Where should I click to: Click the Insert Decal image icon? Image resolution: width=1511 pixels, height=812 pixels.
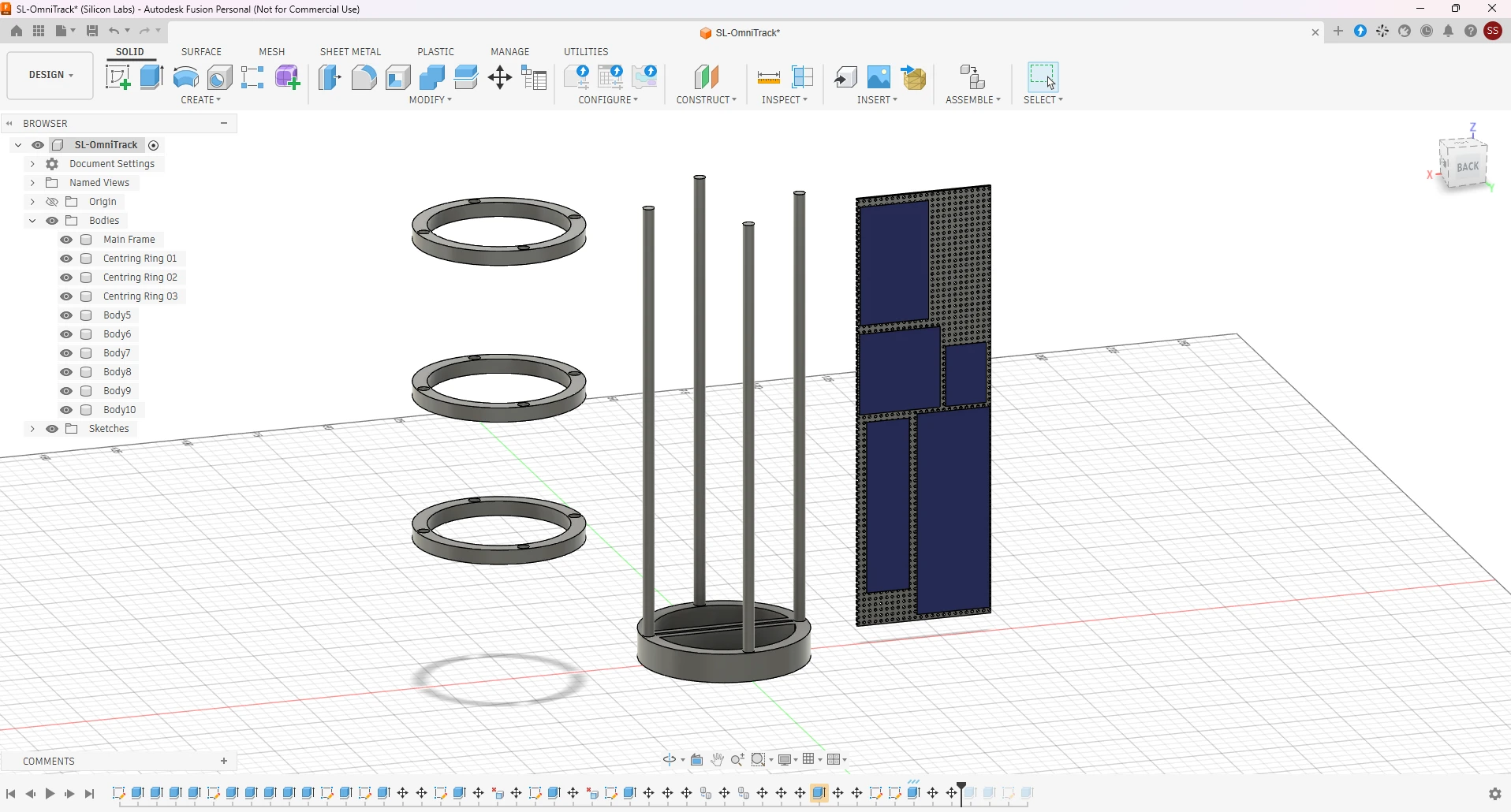tap(879, 77)
